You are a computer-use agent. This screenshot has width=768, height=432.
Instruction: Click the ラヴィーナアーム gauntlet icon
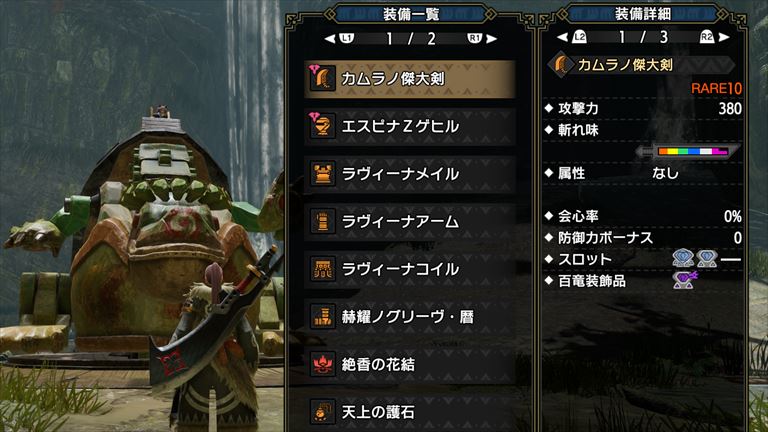(x=323, y=221)
